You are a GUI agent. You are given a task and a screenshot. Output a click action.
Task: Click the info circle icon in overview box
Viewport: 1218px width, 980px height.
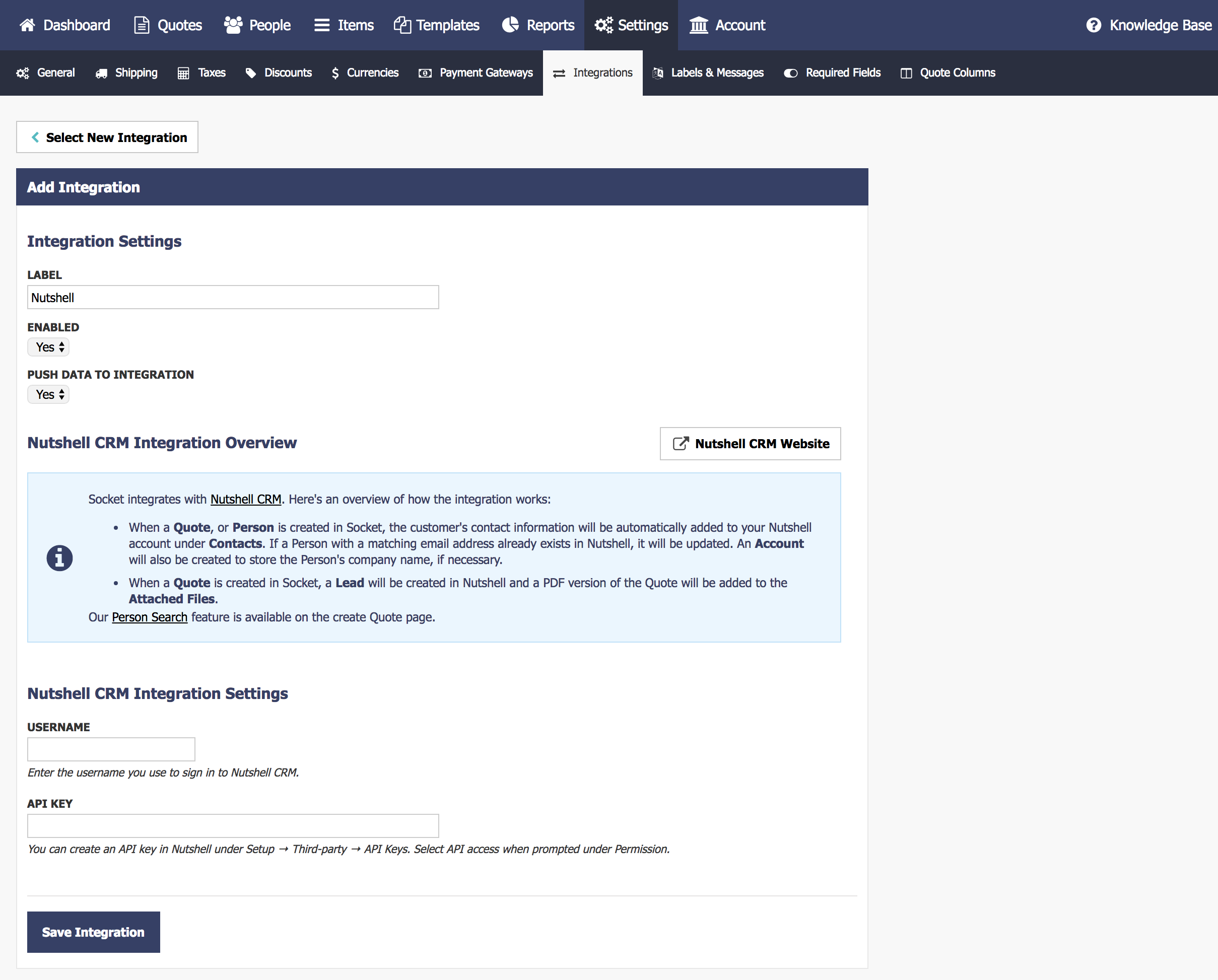point(59,558)
